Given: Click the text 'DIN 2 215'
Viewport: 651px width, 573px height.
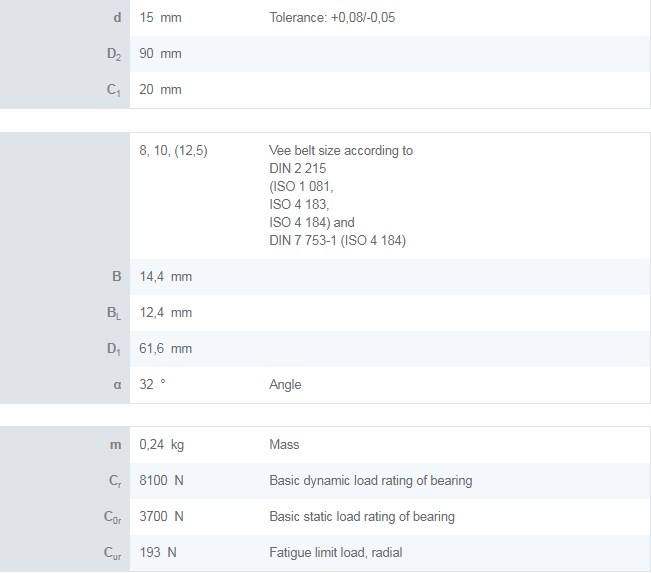Looking at the screenshot, I should tap(298, 169).
